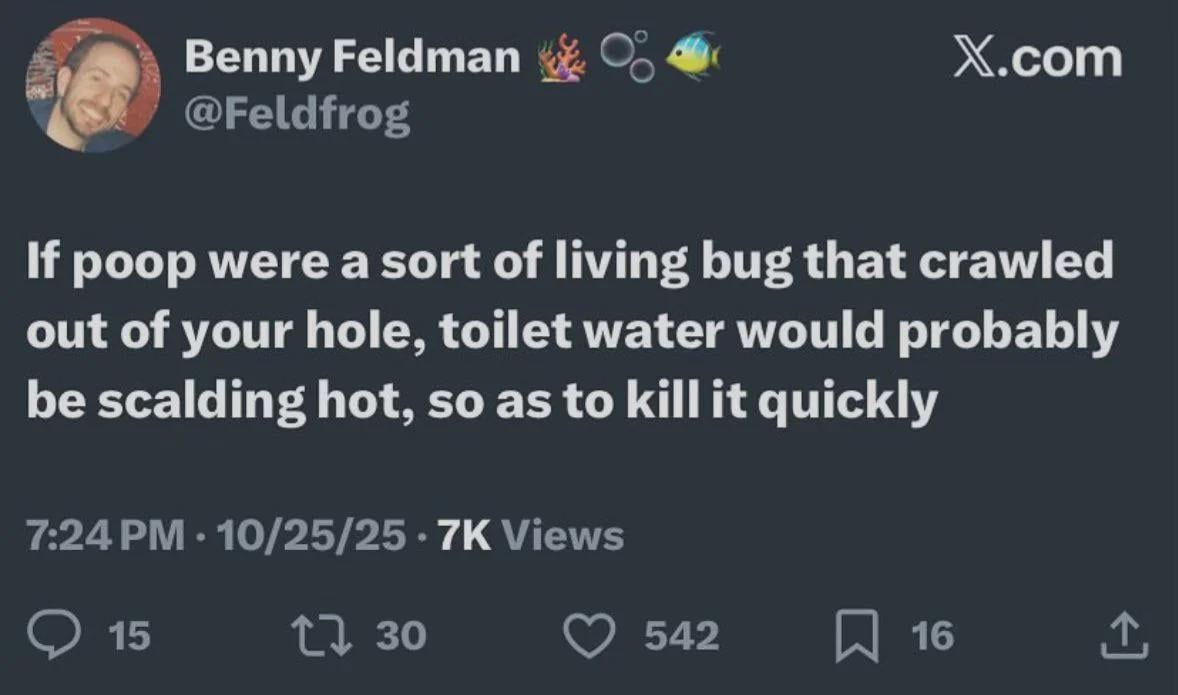The height and width of the screenshot is (695, 1178).
Task: Click the 7:24 PM timestamp
Action: [x=105, y=535]
